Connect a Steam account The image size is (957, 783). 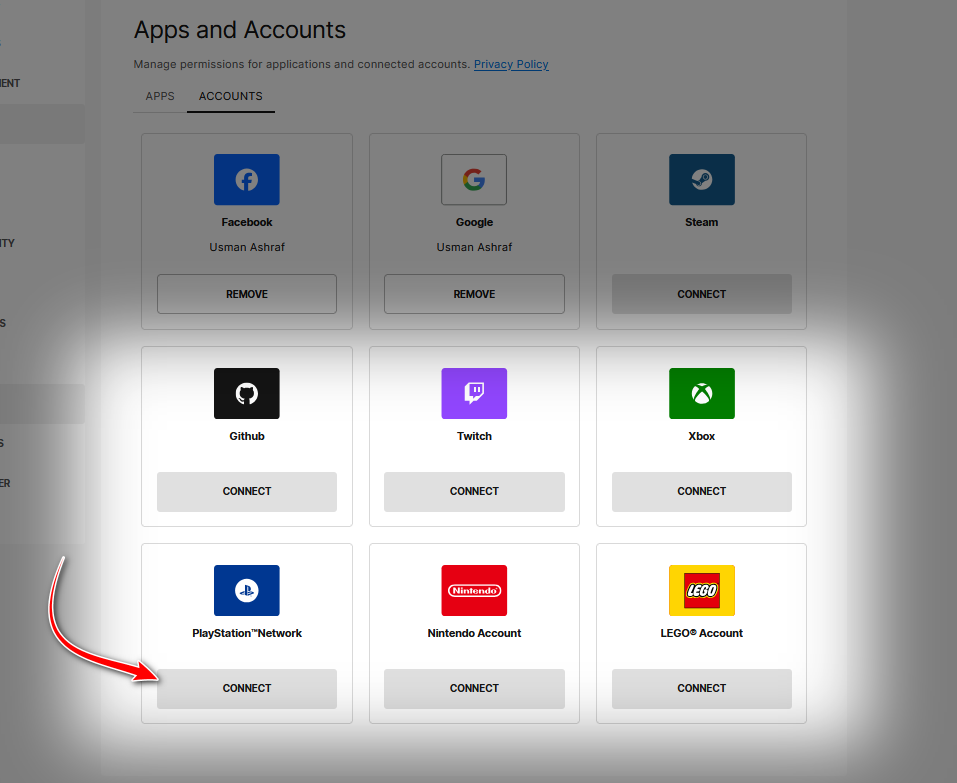point(701,293)
